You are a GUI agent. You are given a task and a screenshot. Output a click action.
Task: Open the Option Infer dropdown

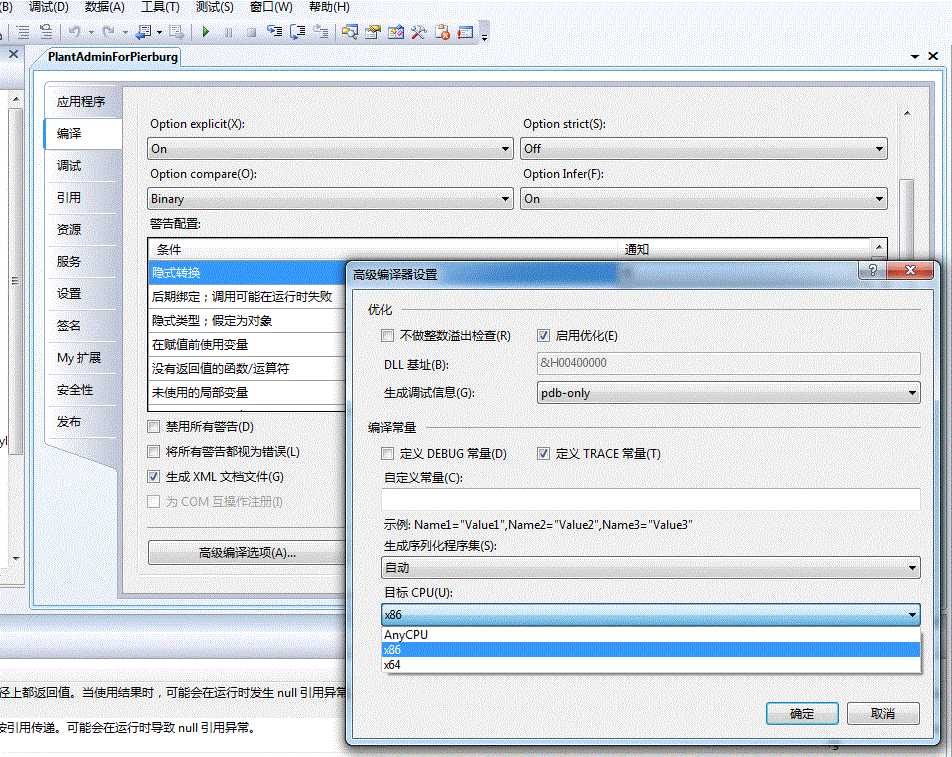[704, 199]
